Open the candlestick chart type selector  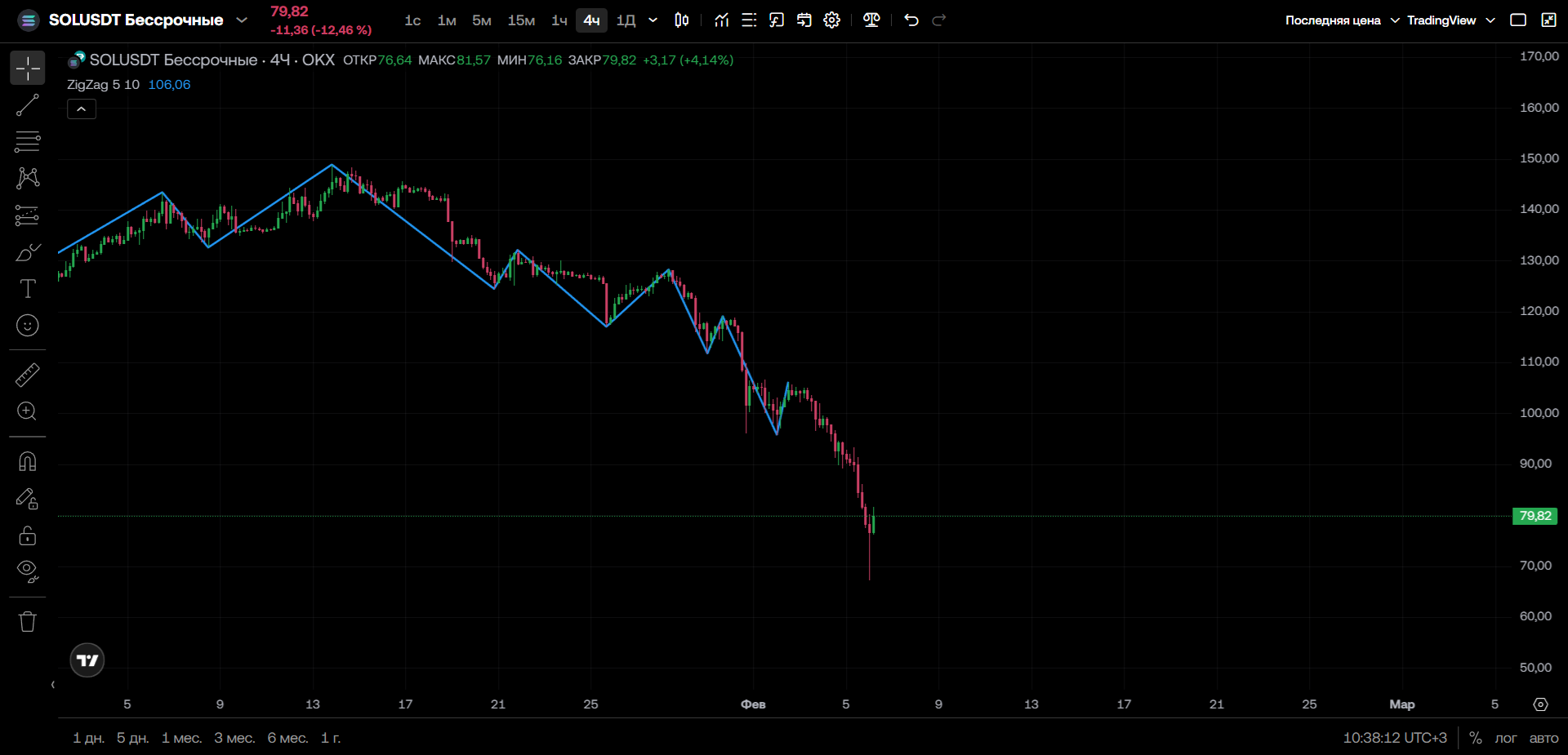coord(682,20)
